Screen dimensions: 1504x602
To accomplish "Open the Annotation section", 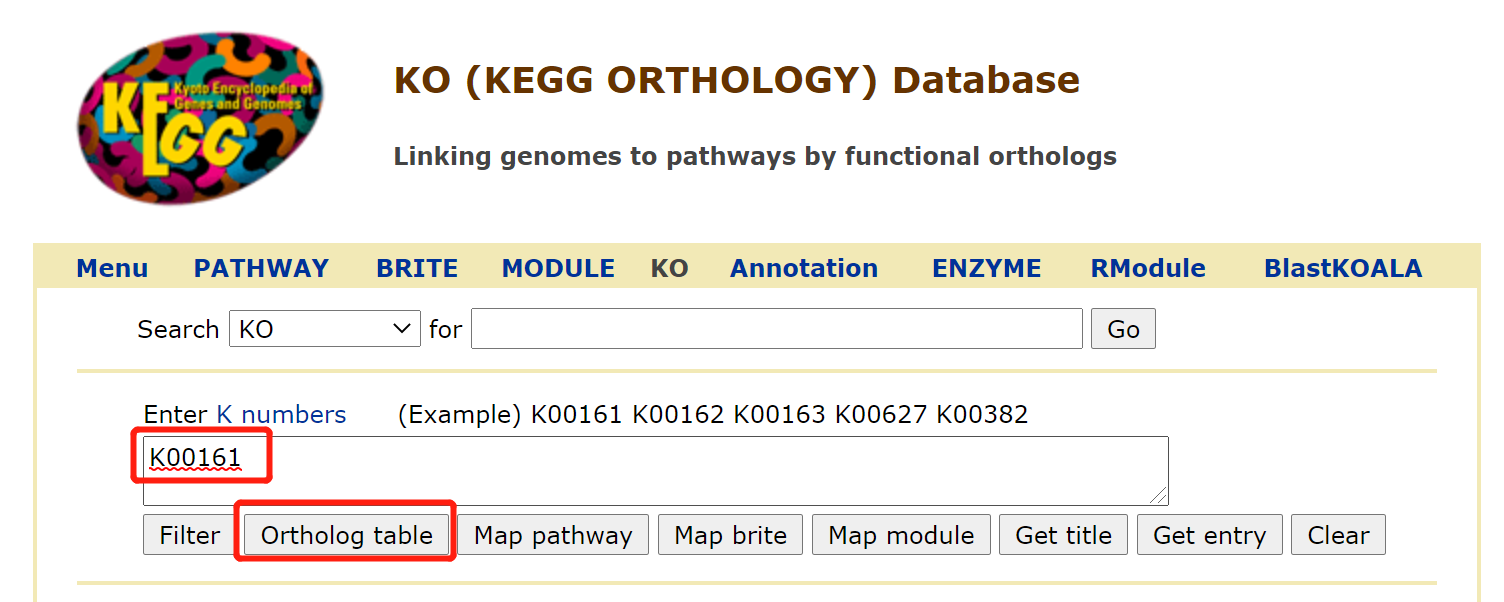I will 803,267.
